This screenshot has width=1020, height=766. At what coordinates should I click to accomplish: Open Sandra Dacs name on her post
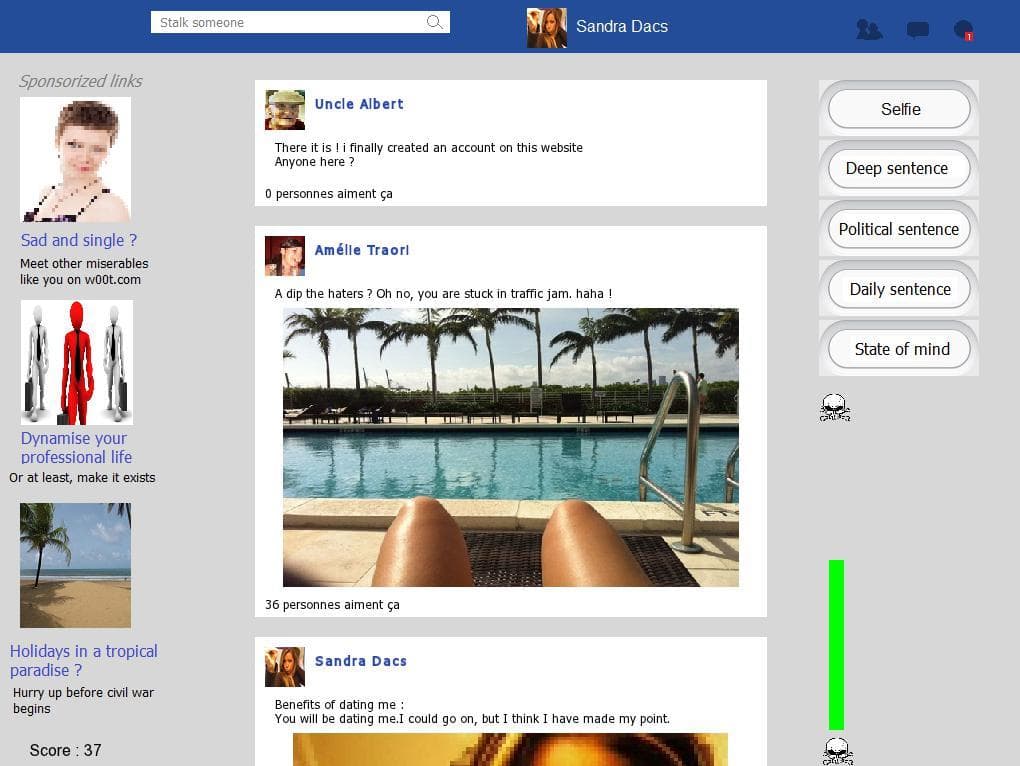tap(360, 661)
